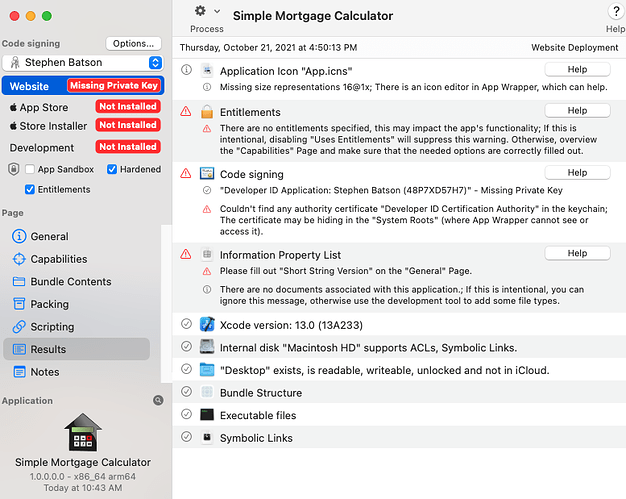Click the Information Property List warning triangle
626x499 pixels.
point(186,254)
